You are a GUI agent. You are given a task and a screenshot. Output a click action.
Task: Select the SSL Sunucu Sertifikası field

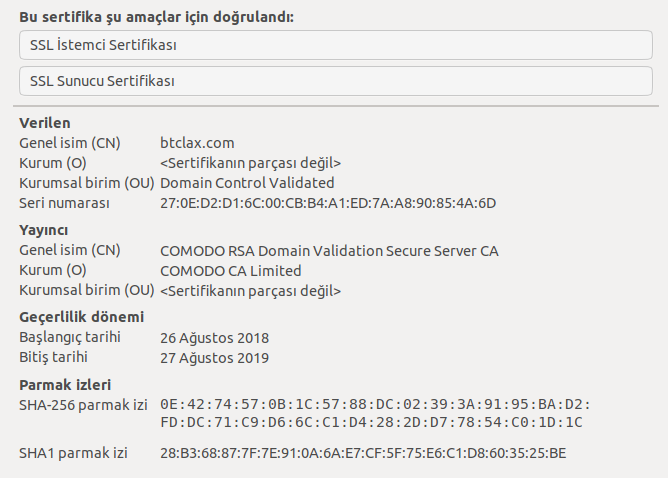click(336, 81)
